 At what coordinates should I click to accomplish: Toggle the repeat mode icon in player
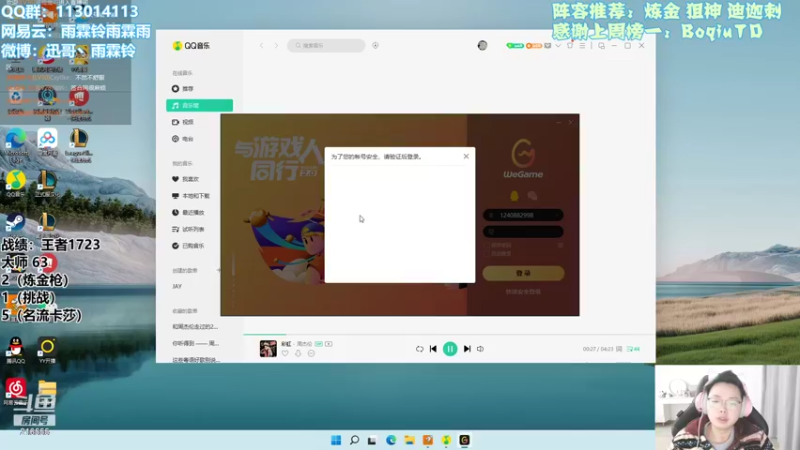[x=419, y=349]
